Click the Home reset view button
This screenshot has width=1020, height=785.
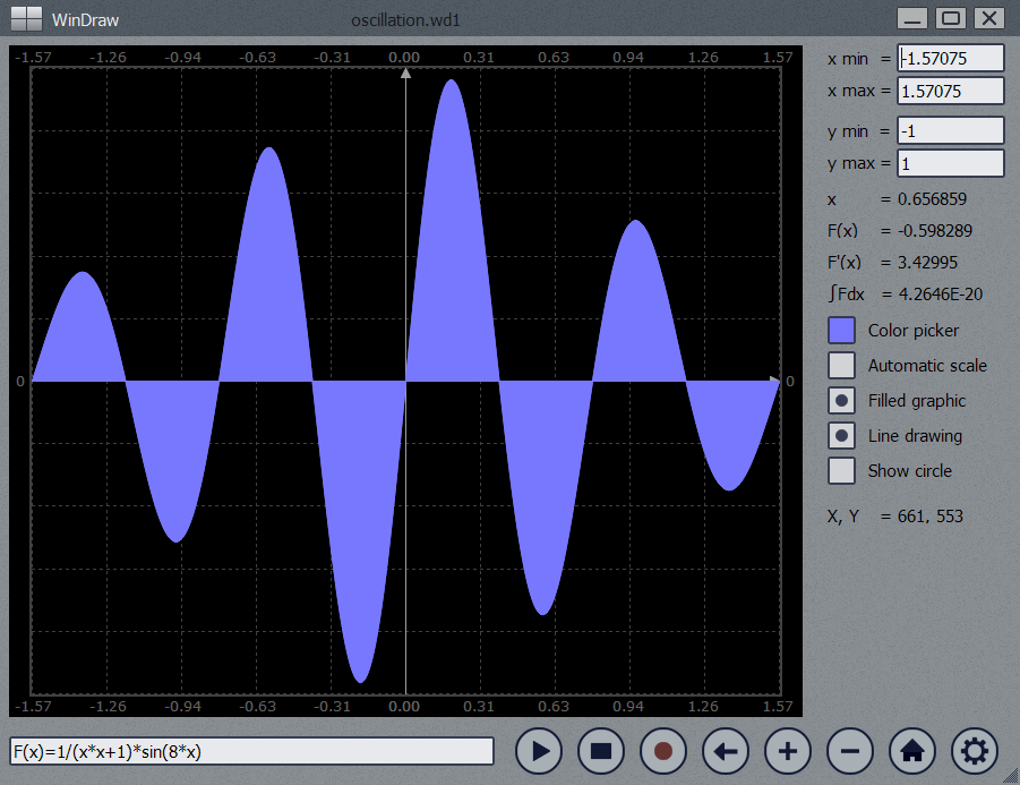pyautogui.click(x=913, y=751)
